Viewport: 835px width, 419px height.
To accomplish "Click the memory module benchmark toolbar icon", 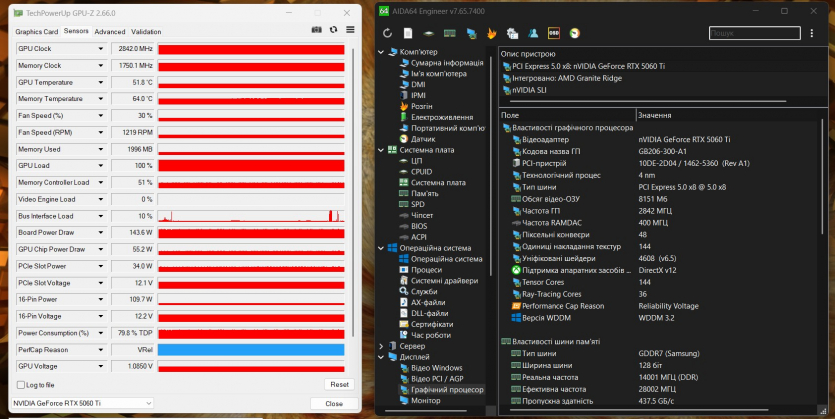I will click(x=450, y=33).
